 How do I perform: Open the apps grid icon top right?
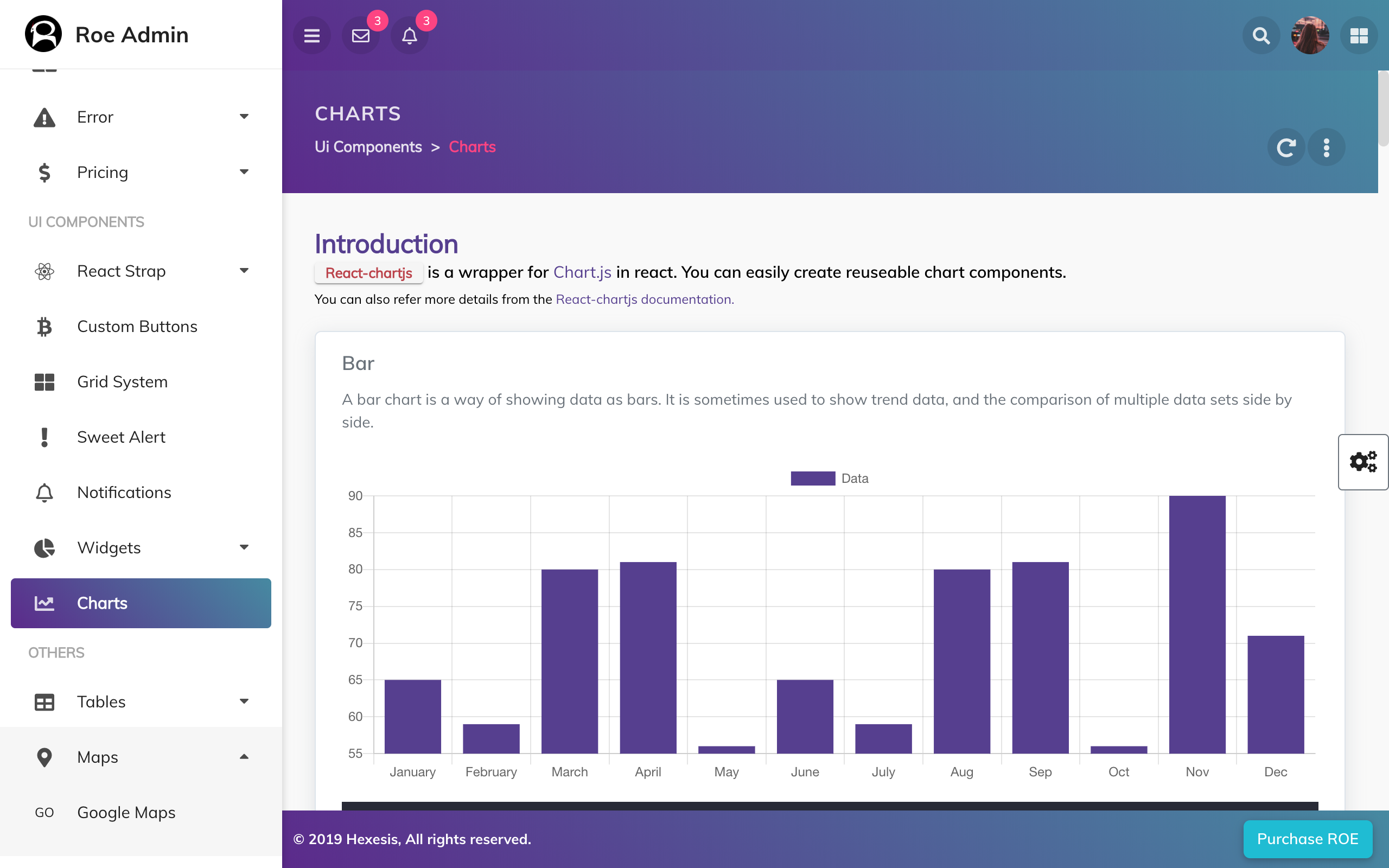(x=1359, y=35)
